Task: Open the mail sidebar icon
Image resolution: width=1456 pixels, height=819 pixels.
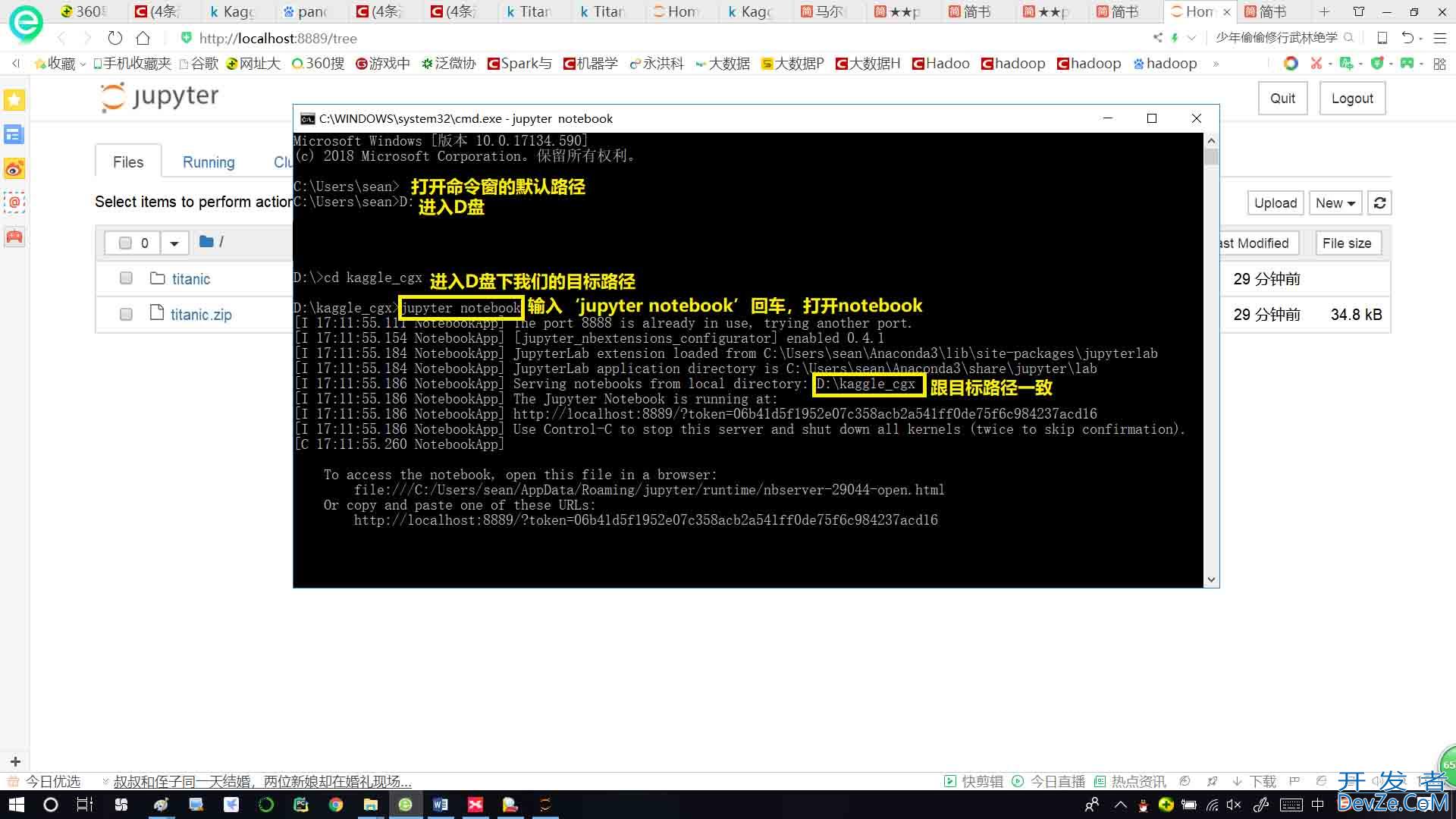Action: point(14,202)
